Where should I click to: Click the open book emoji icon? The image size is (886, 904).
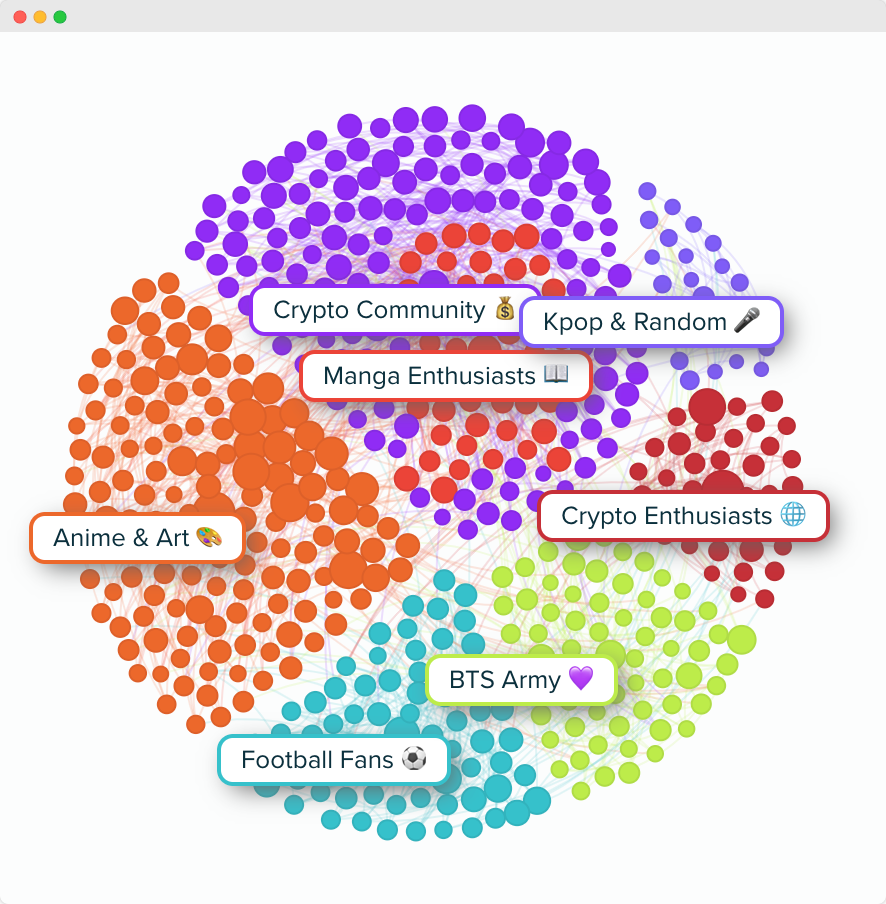[x=556, y=374]
